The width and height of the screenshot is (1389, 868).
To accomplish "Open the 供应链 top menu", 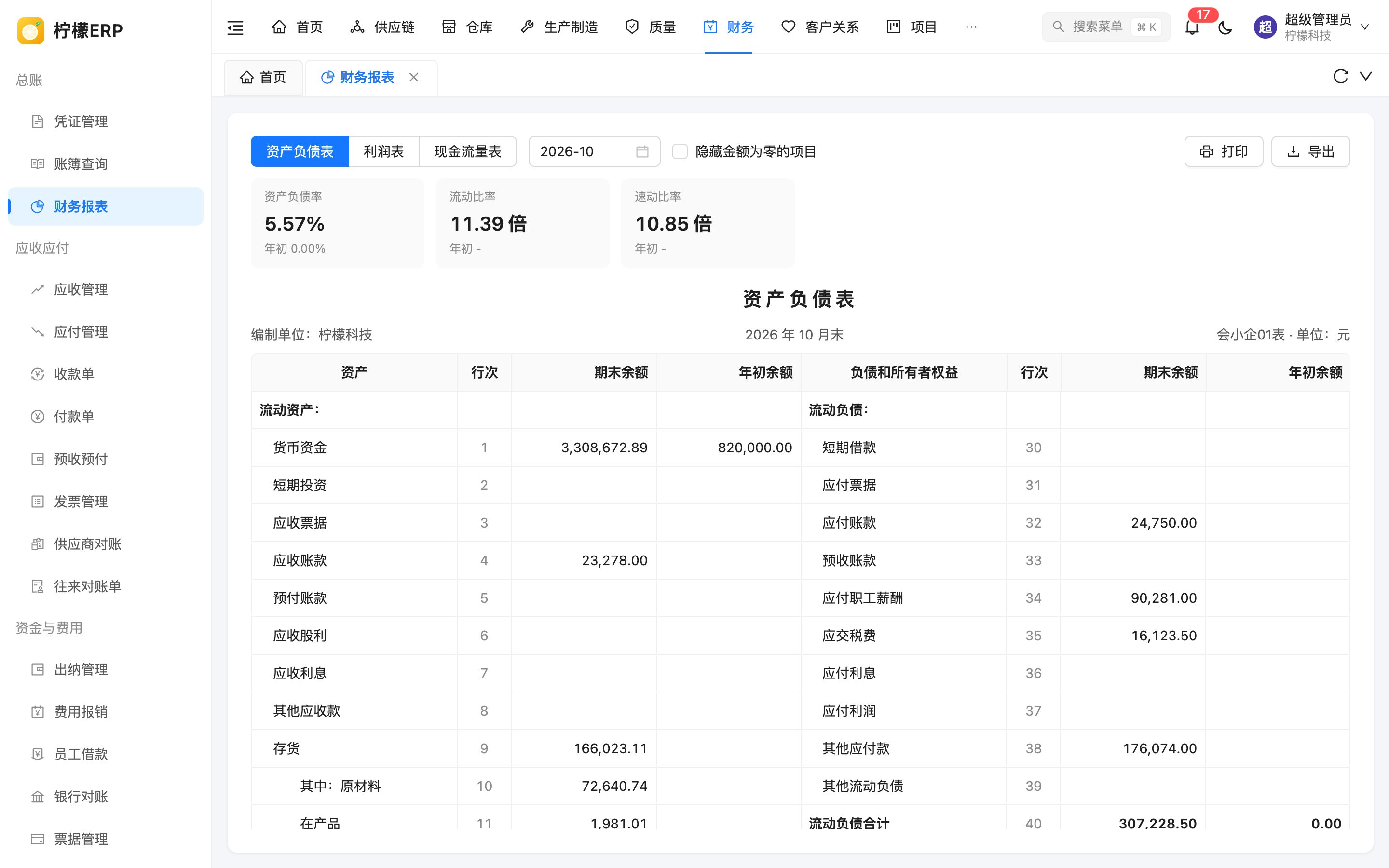I will (x=382, y=27).
